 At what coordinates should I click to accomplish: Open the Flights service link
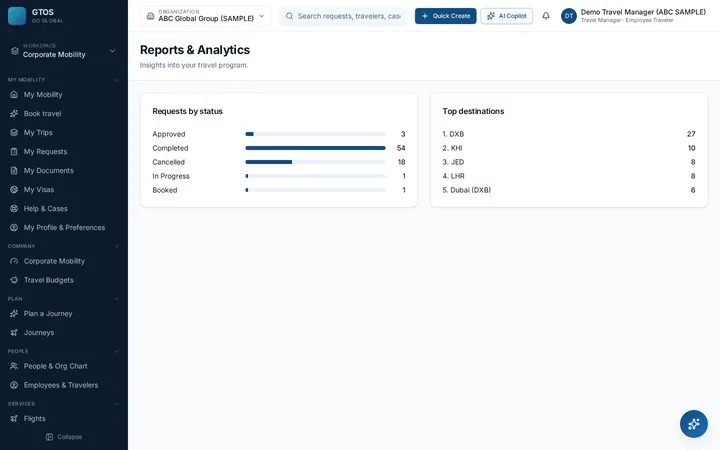(64, 418)
